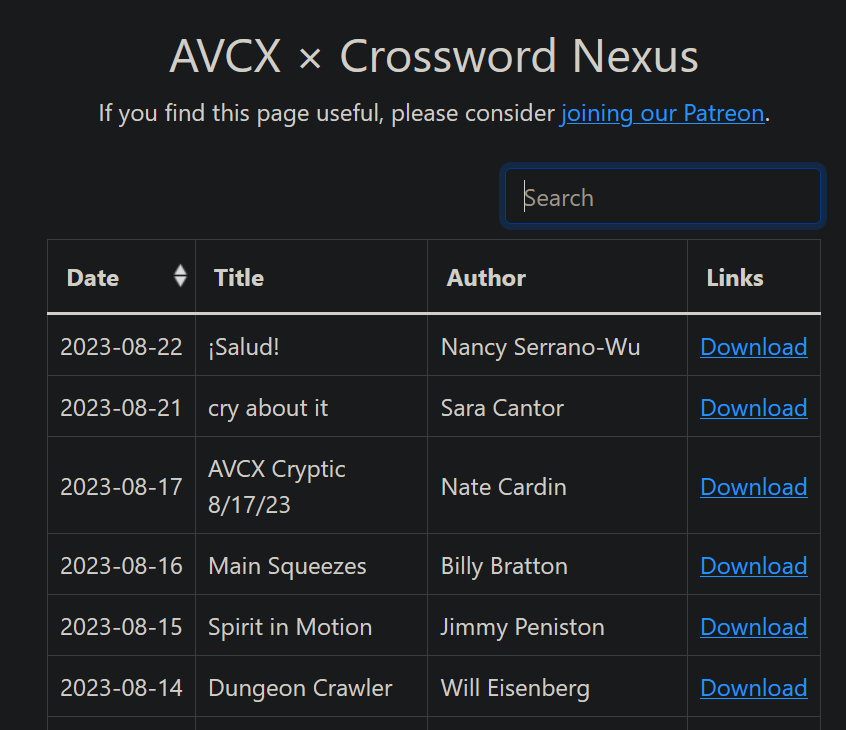Viewport: 846px width, 730px height.
Task: Select Will Eisenberg's author cell
Action: 515,688
